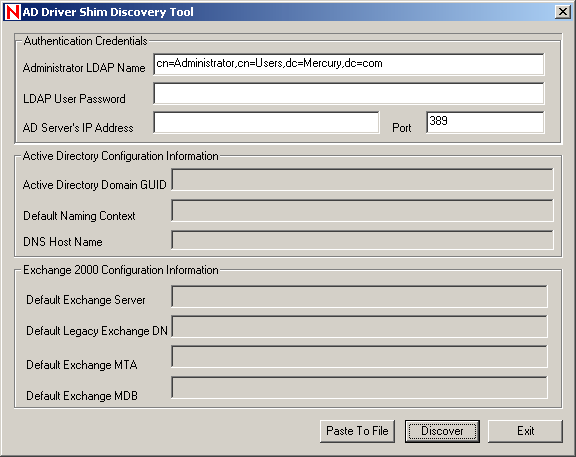Click the "Default Exchange MTA" label
576x457 pixels.
82,365
